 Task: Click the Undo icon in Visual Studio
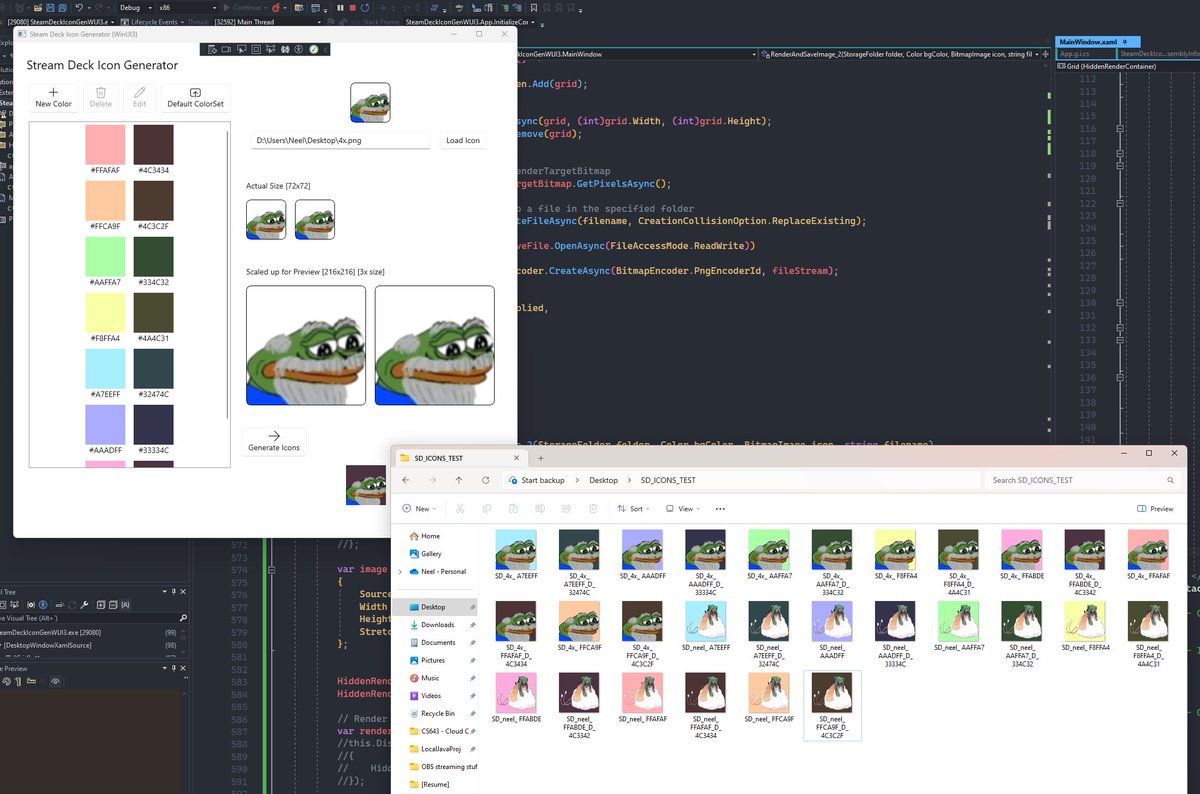tap(79, 8)
